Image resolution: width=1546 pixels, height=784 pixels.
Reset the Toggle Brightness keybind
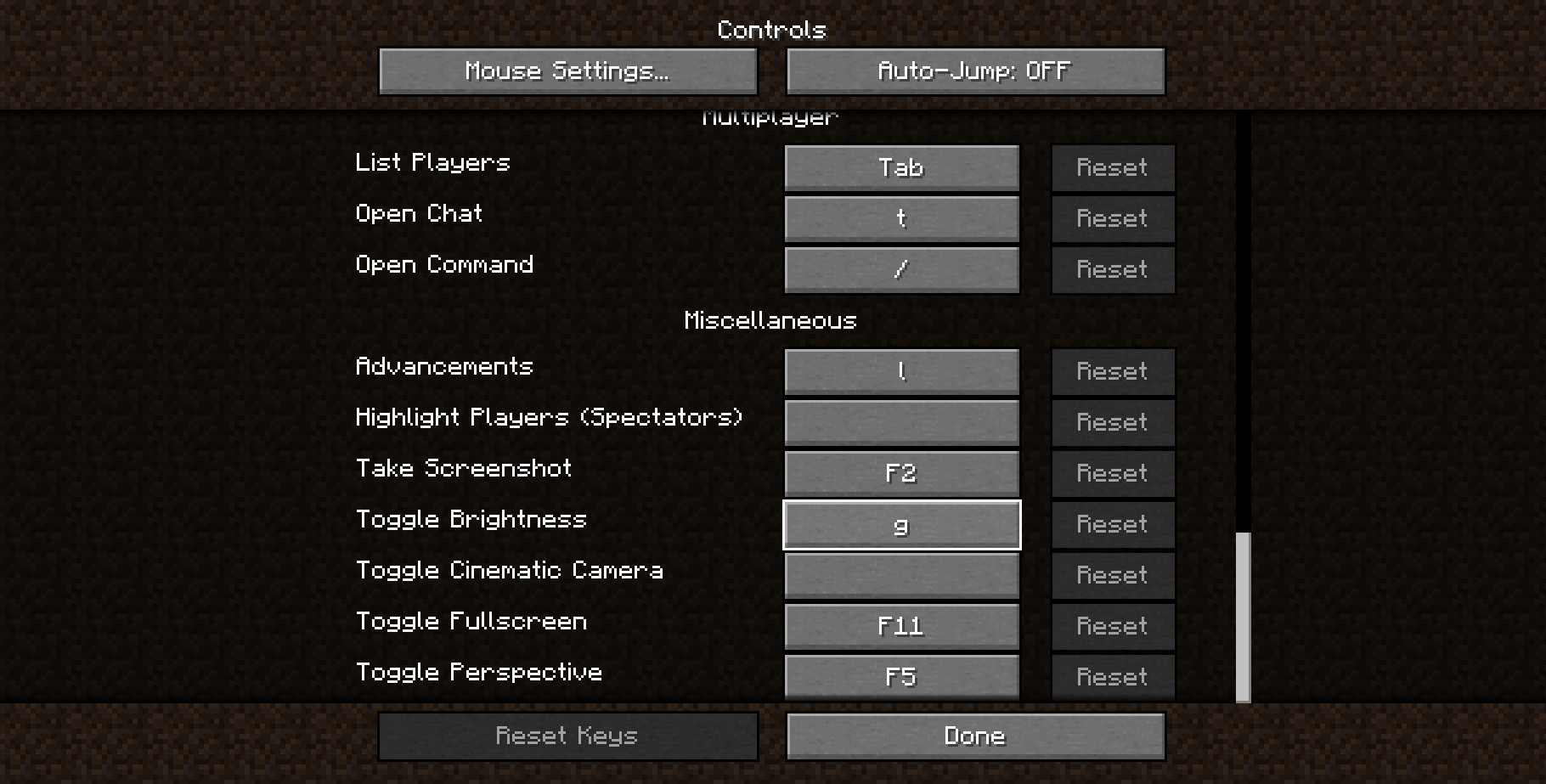tap(1113, 524)
